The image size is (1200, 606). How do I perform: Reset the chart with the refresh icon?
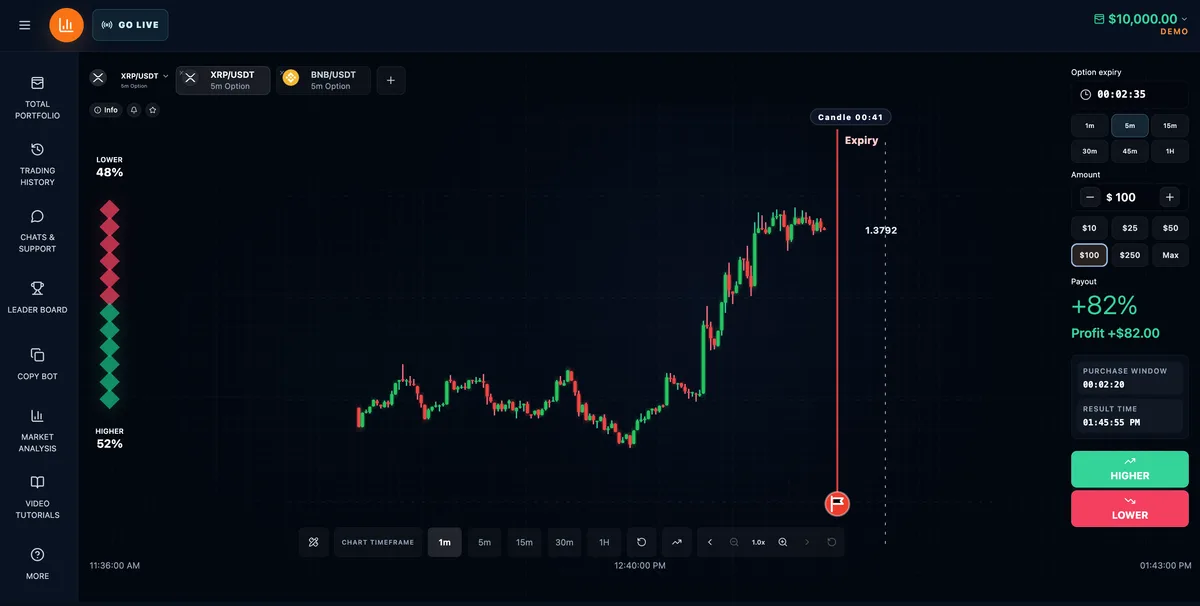click(641, 542)
